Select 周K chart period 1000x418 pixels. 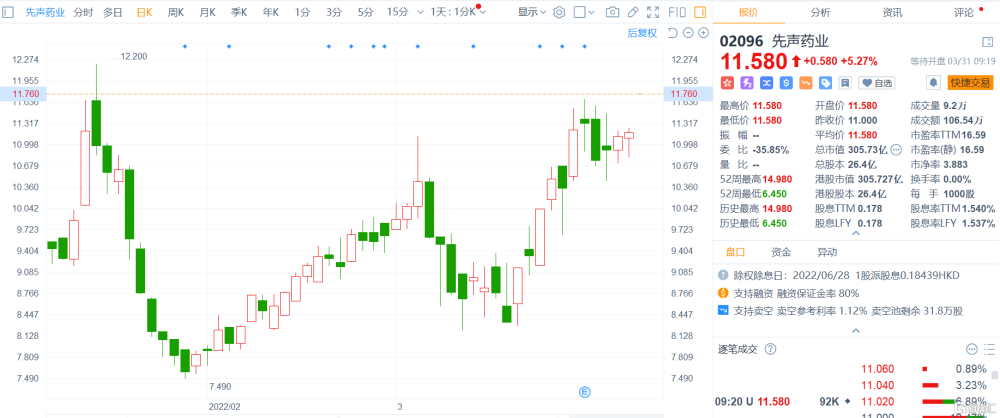(175, 12)
